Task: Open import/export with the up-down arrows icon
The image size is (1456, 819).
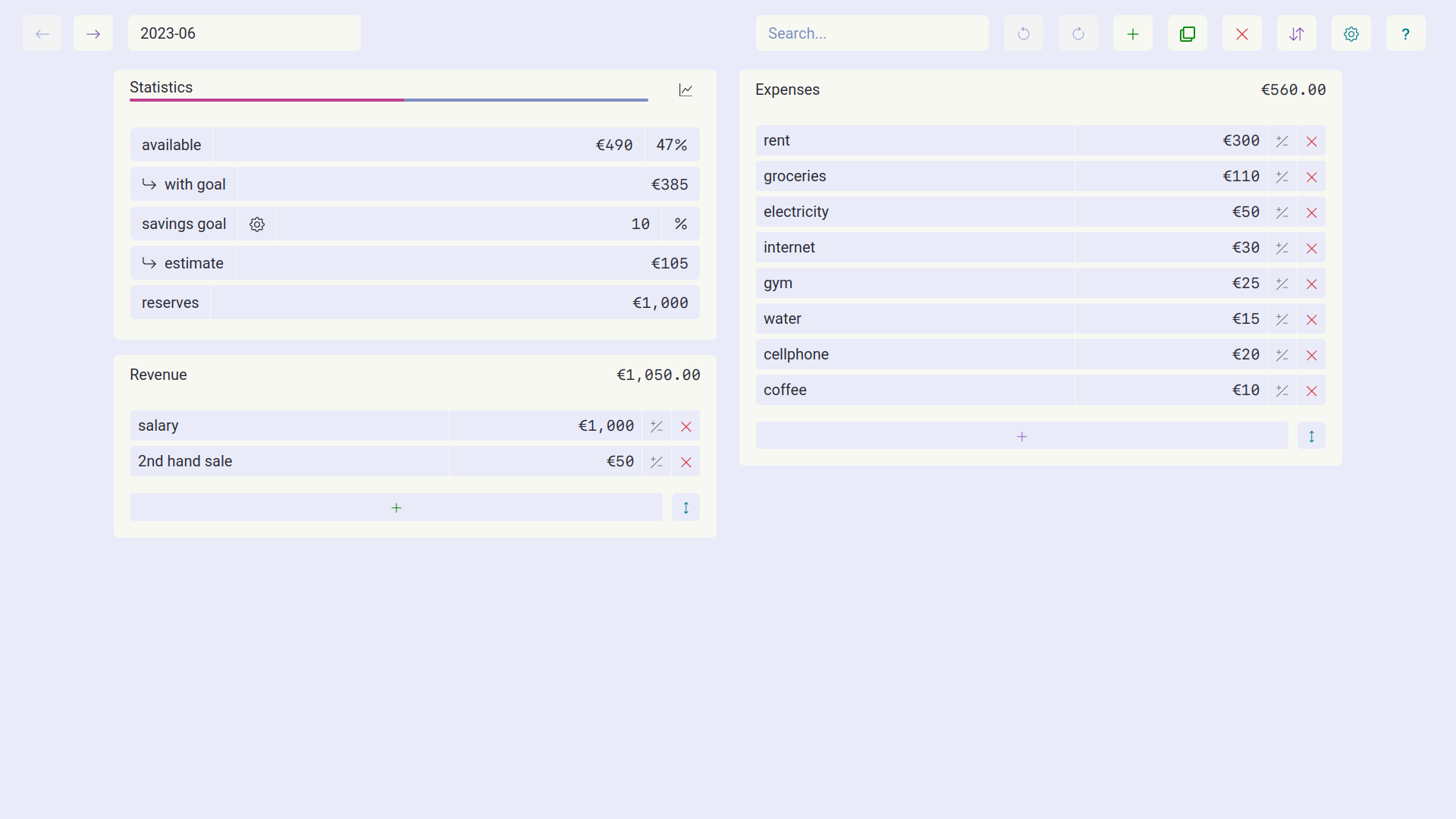Action: [1297, 33]
